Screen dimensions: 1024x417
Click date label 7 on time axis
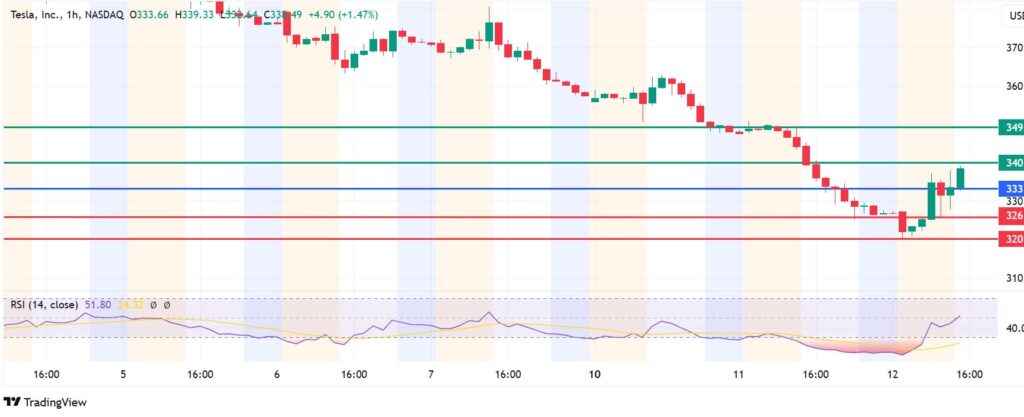tap(430, 374)
